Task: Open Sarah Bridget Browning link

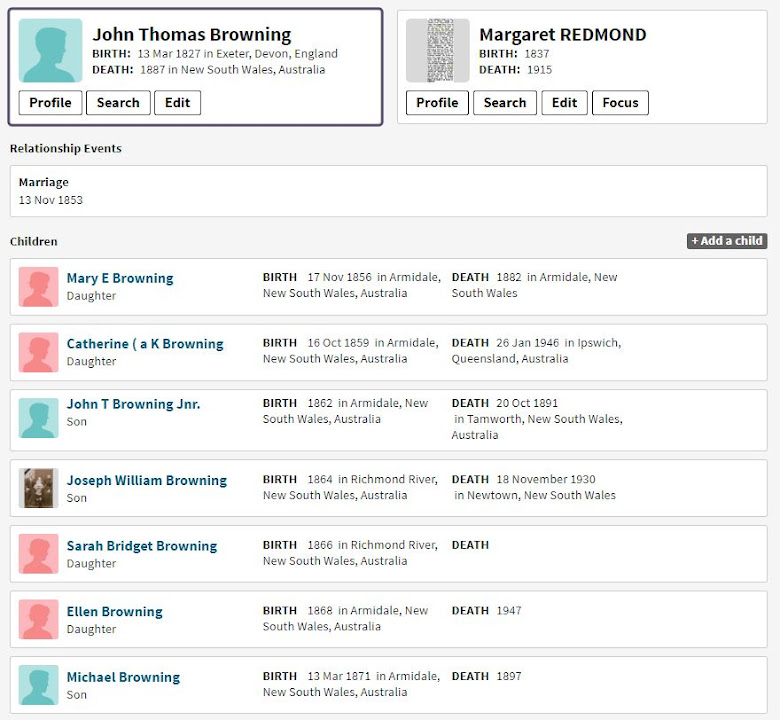Action: tap(142, 546)
